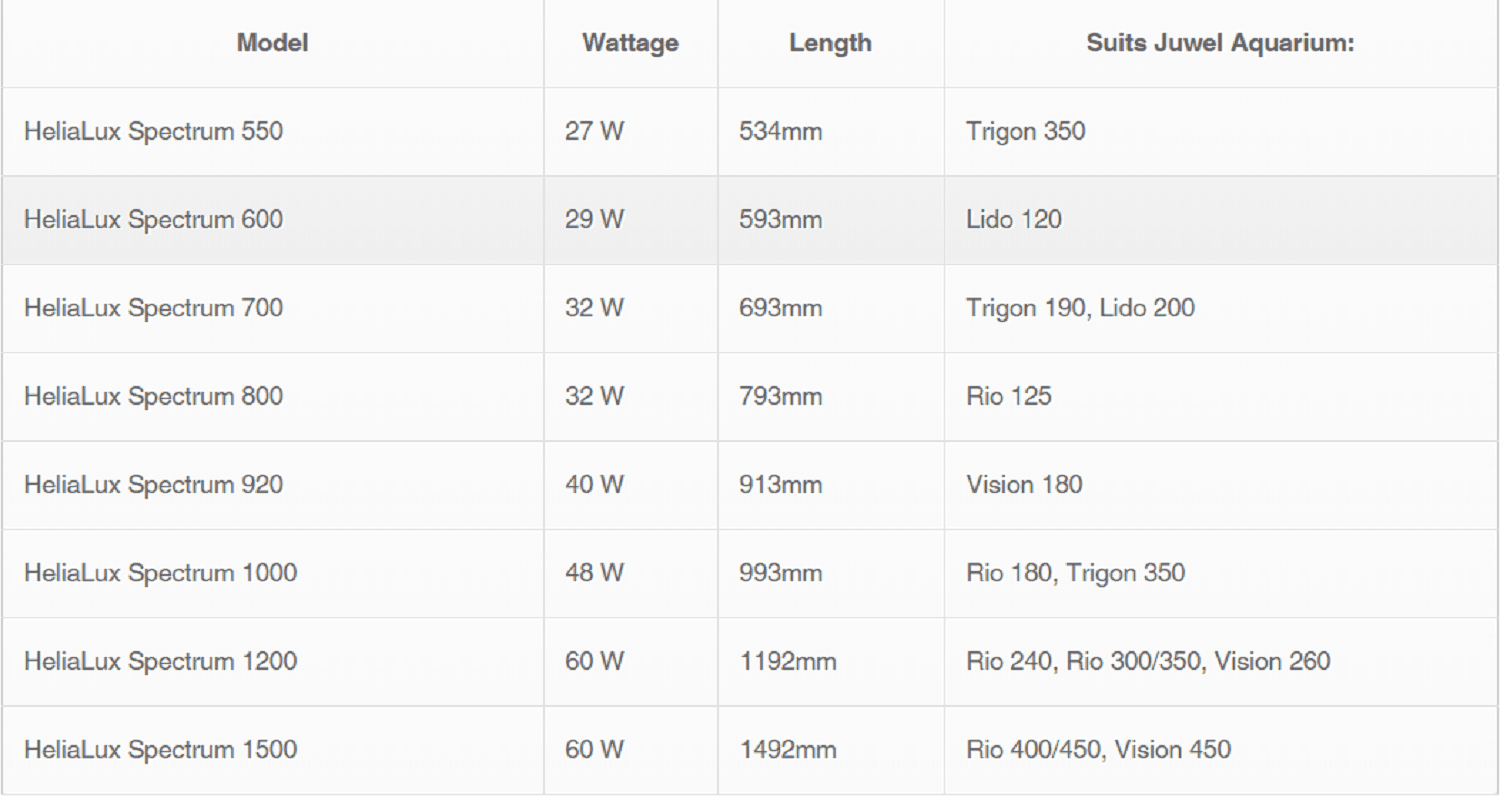Select the Vision 180 aquarium cell
Viewport: 1500px width, 798px height.
pyautogui.click(x=1024, y=485)
